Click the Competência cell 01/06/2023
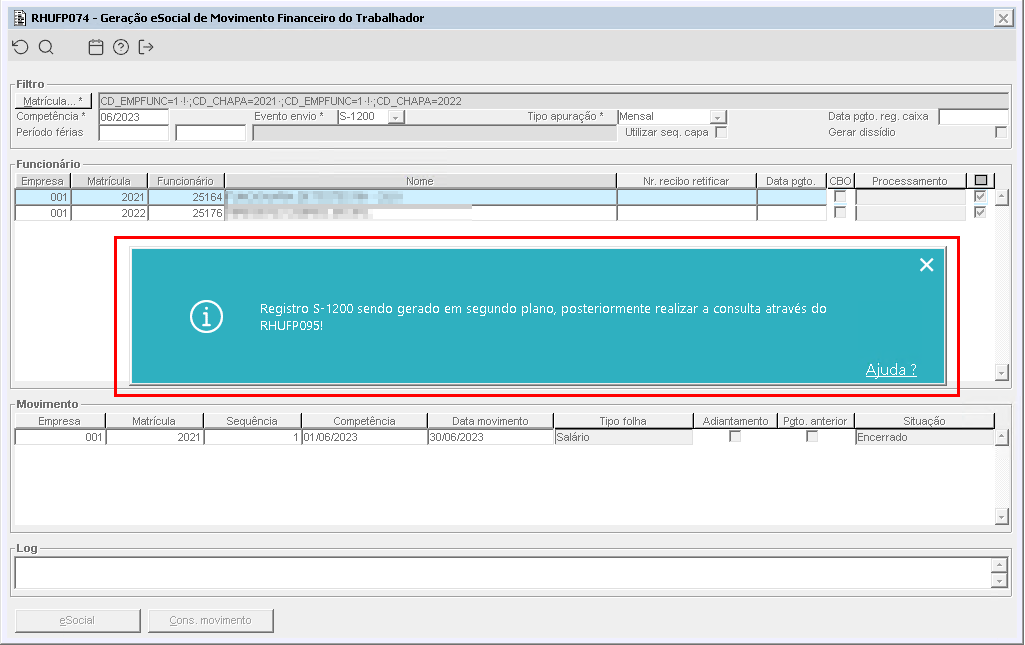1025x645 pixels. [364, 437]
